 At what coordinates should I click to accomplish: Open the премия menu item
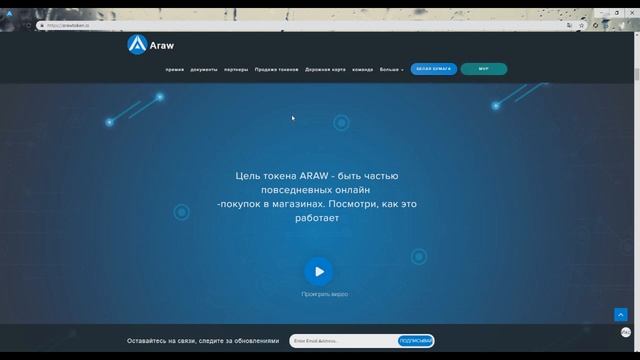pos(175,70)
